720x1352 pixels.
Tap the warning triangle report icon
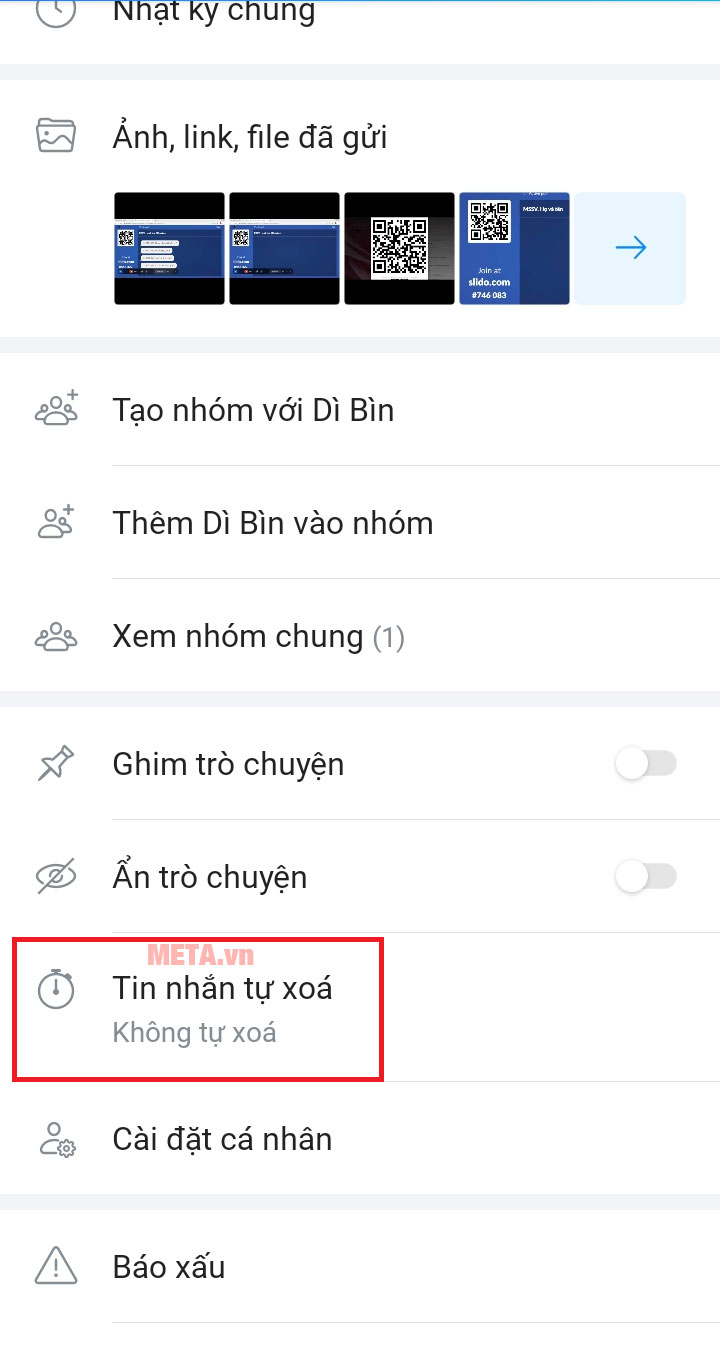coord(56,1267)
